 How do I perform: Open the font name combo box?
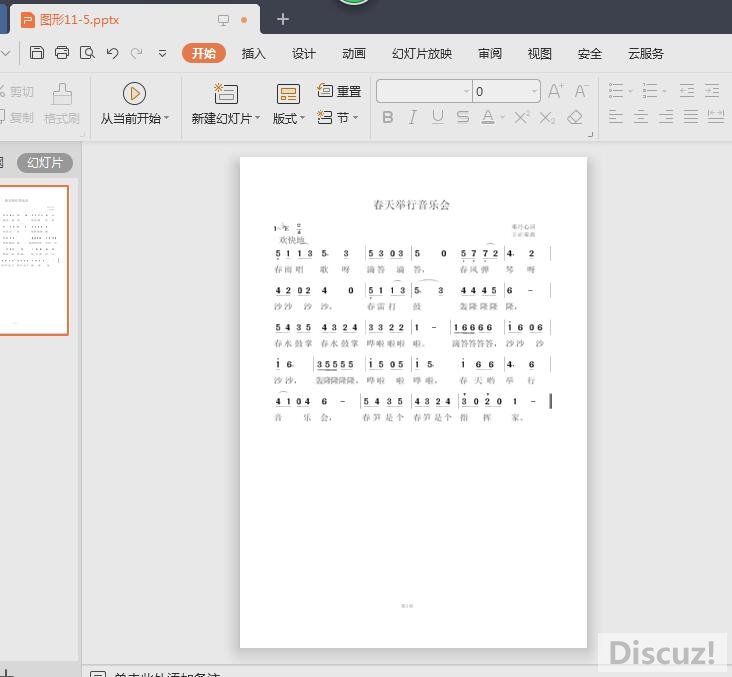424,91
